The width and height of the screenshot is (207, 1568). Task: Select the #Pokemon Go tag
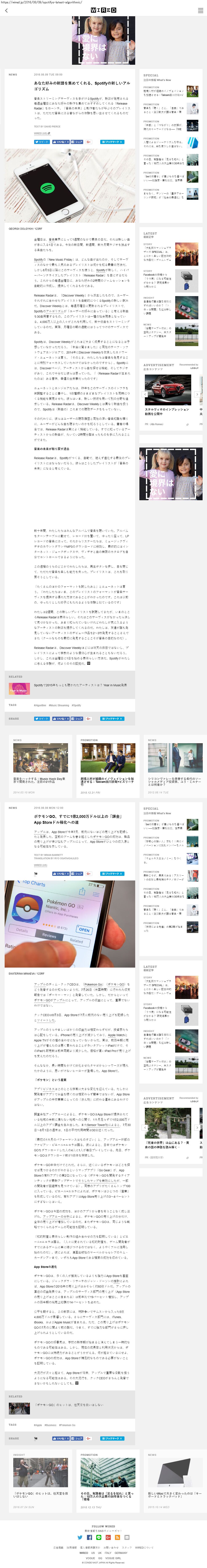[67, 1425]
